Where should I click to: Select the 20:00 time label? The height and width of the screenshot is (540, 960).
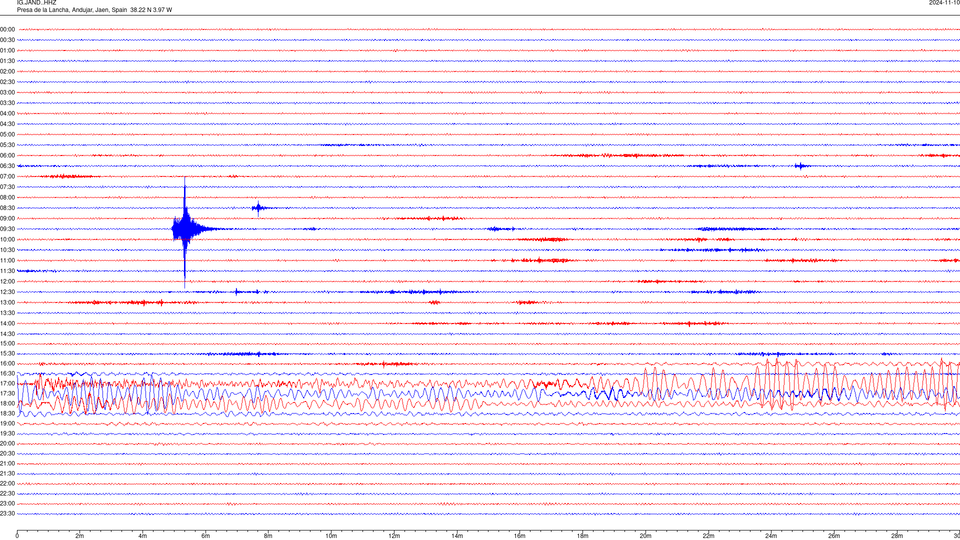click(7, 444)
